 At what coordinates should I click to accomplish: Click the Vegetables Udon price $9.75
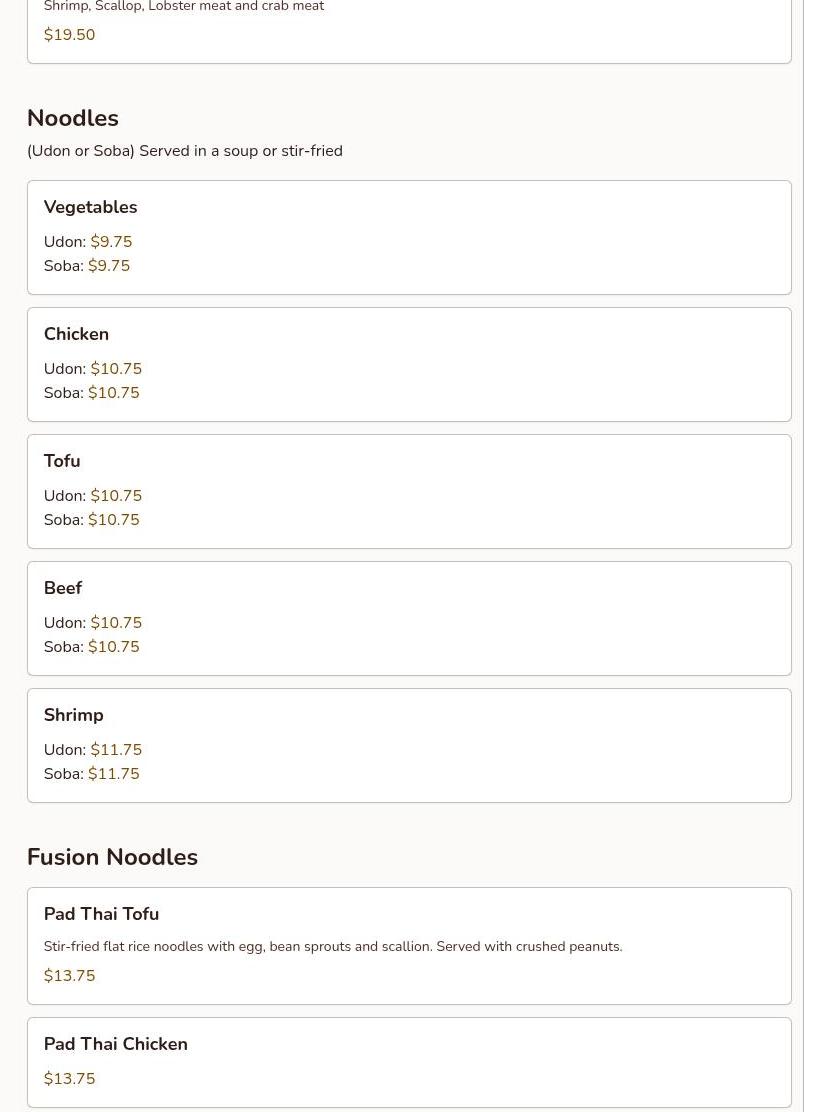111,242
